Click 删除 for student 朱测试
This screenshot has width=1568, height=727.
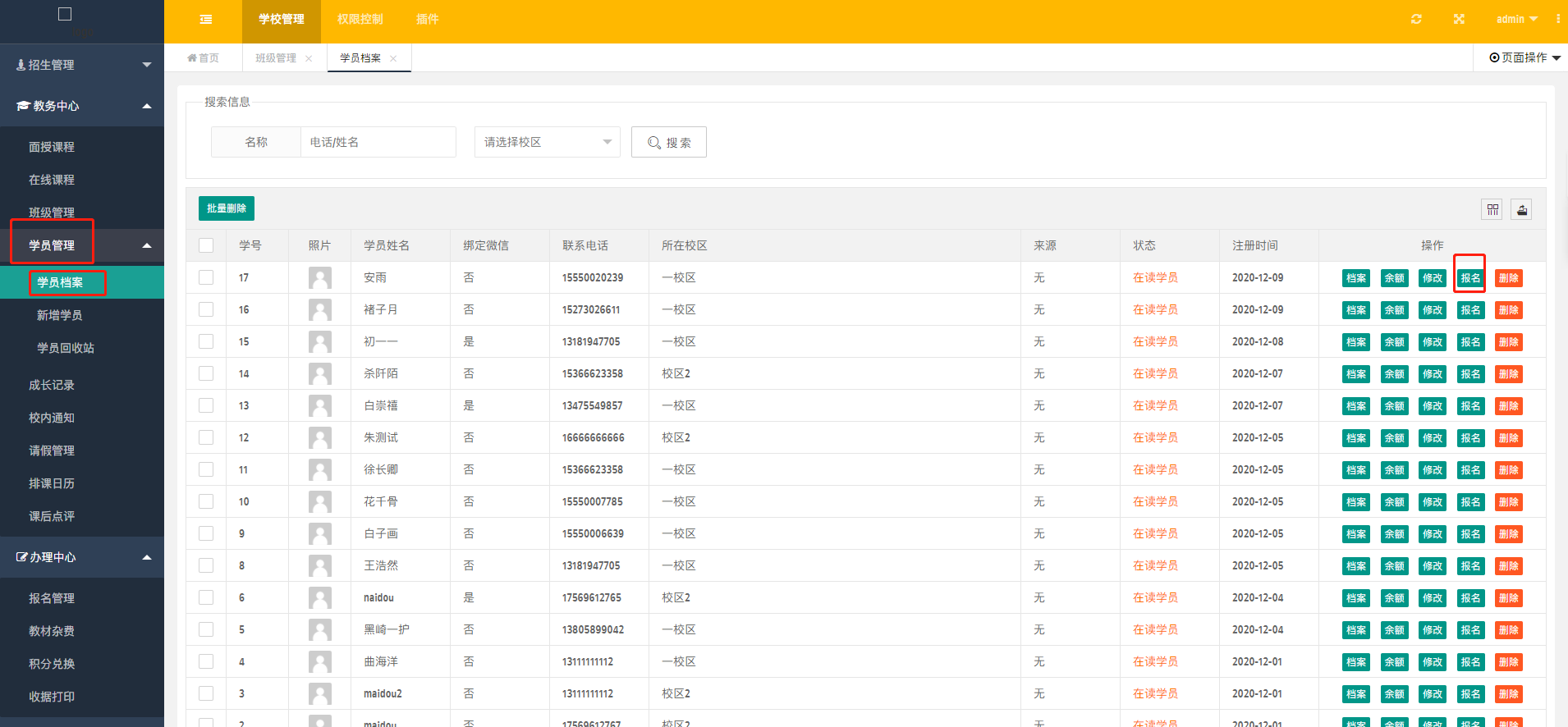[x=1508, y=438]
